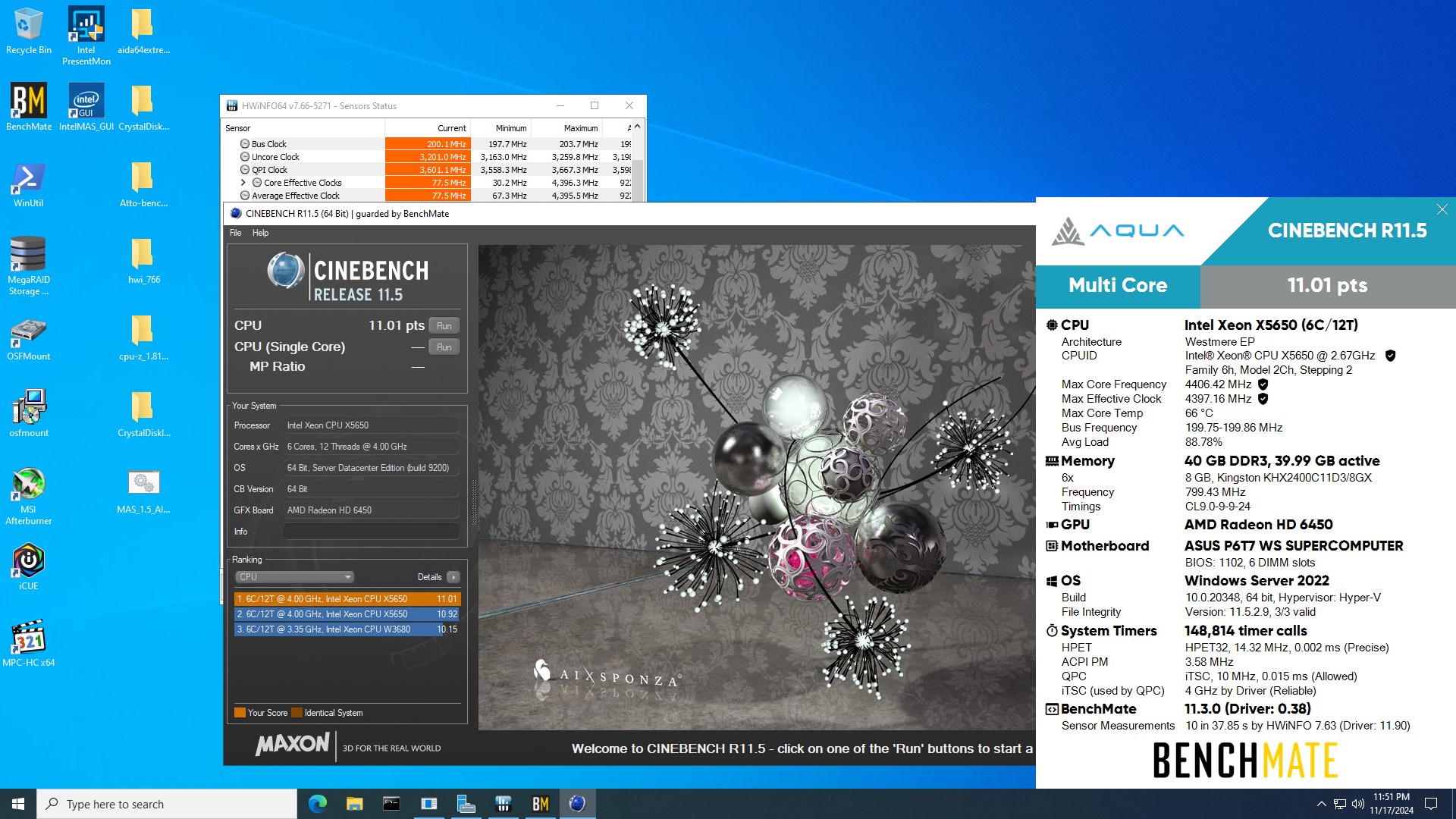1456x819 pixels.
Task: Select the hwi_766 folder icon
Action: [x=143, y=261]
